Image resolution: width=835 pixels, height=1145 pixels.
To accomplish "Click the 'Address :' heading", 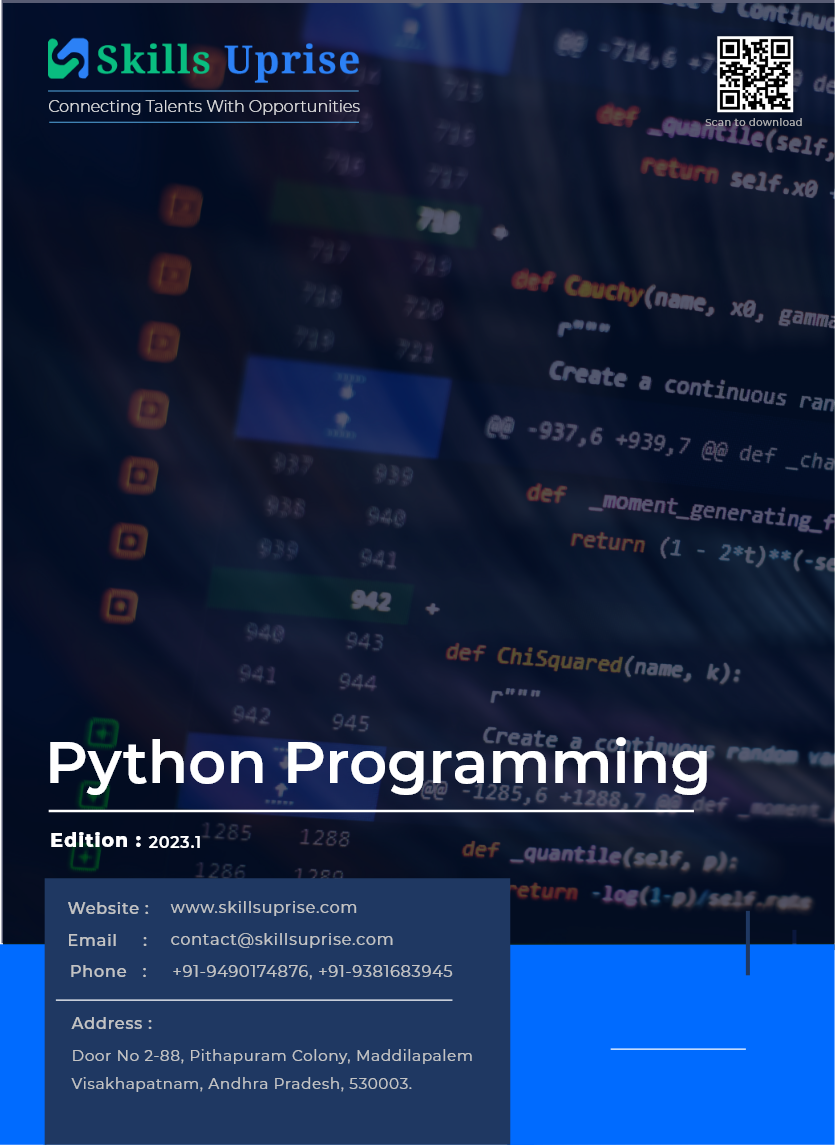I will [111, 1023].
